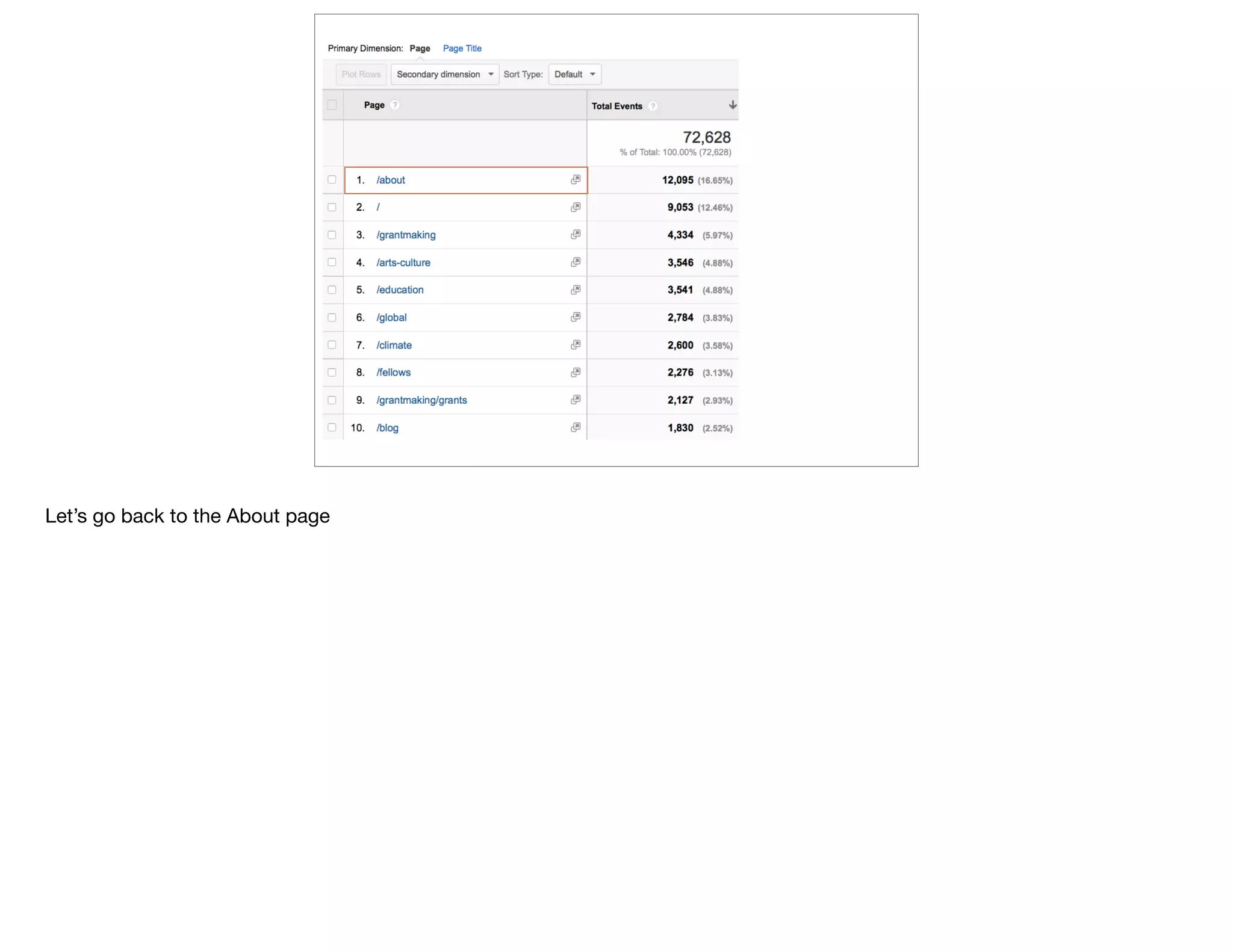1233x952 pixels.
Task: Click the open-link icon beside /education
Action: click(x=576, y=289)
